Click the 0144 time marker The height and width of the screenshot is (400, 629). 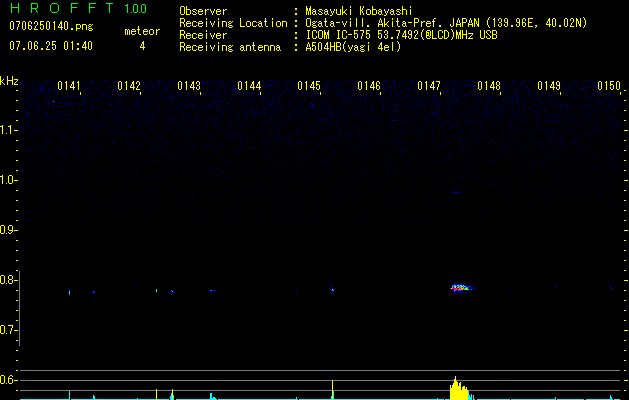pyautogui.click(x=249, y=86)
